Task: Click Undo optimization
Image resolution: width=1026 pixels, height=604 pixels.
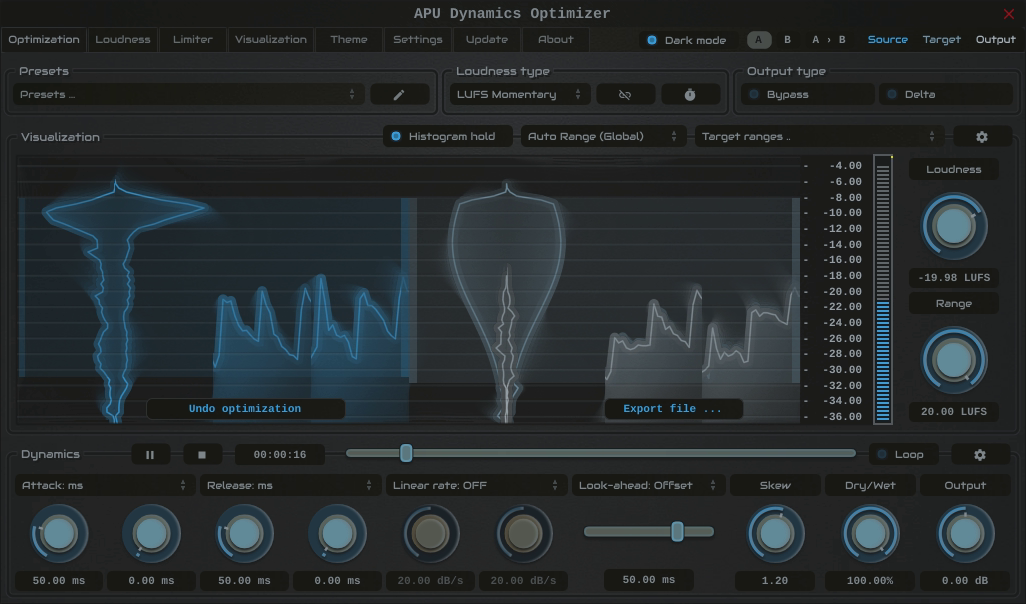Action: point(245,409)
